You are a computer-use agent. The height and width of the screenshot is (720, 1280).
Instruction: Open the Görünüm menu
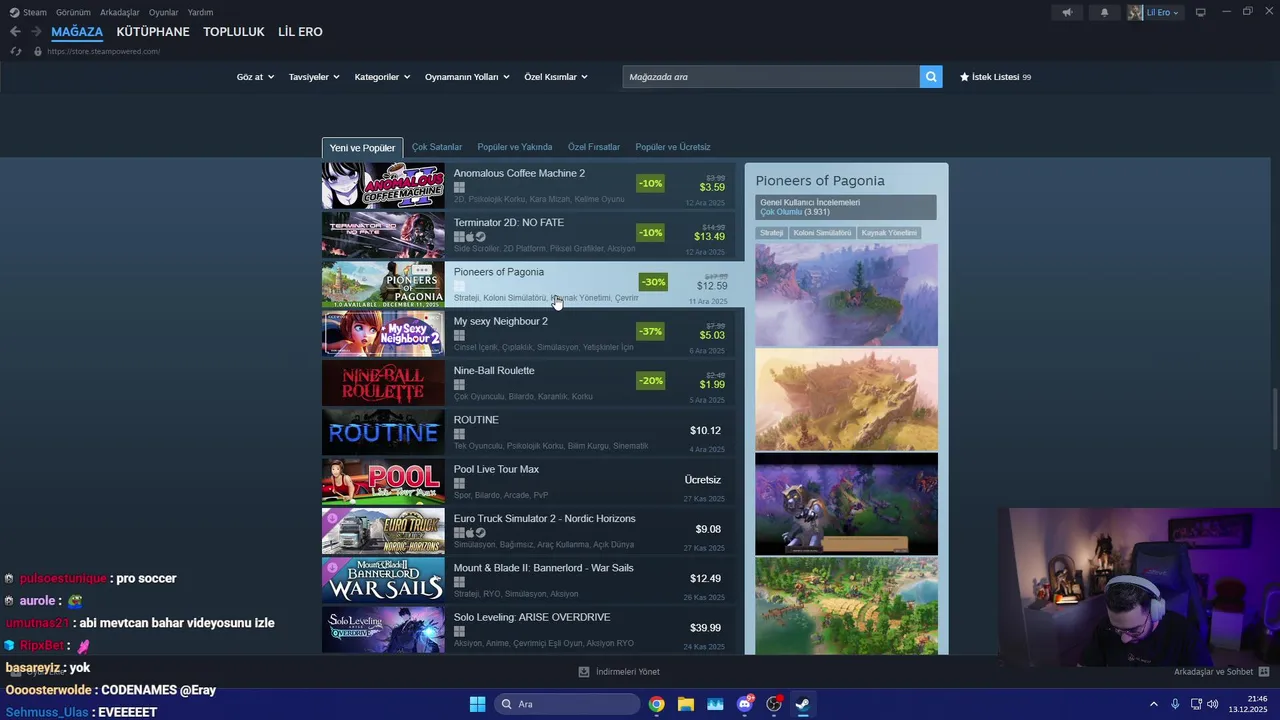(73, 12)
